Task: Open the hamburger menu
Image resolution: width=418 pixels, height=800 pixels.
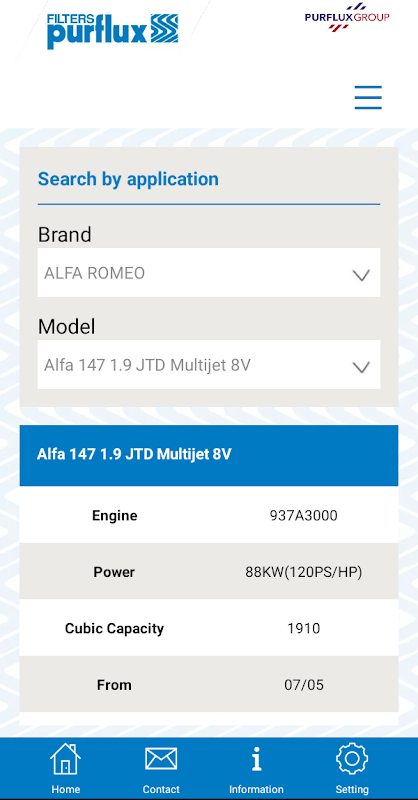Action: coord(368,97)
